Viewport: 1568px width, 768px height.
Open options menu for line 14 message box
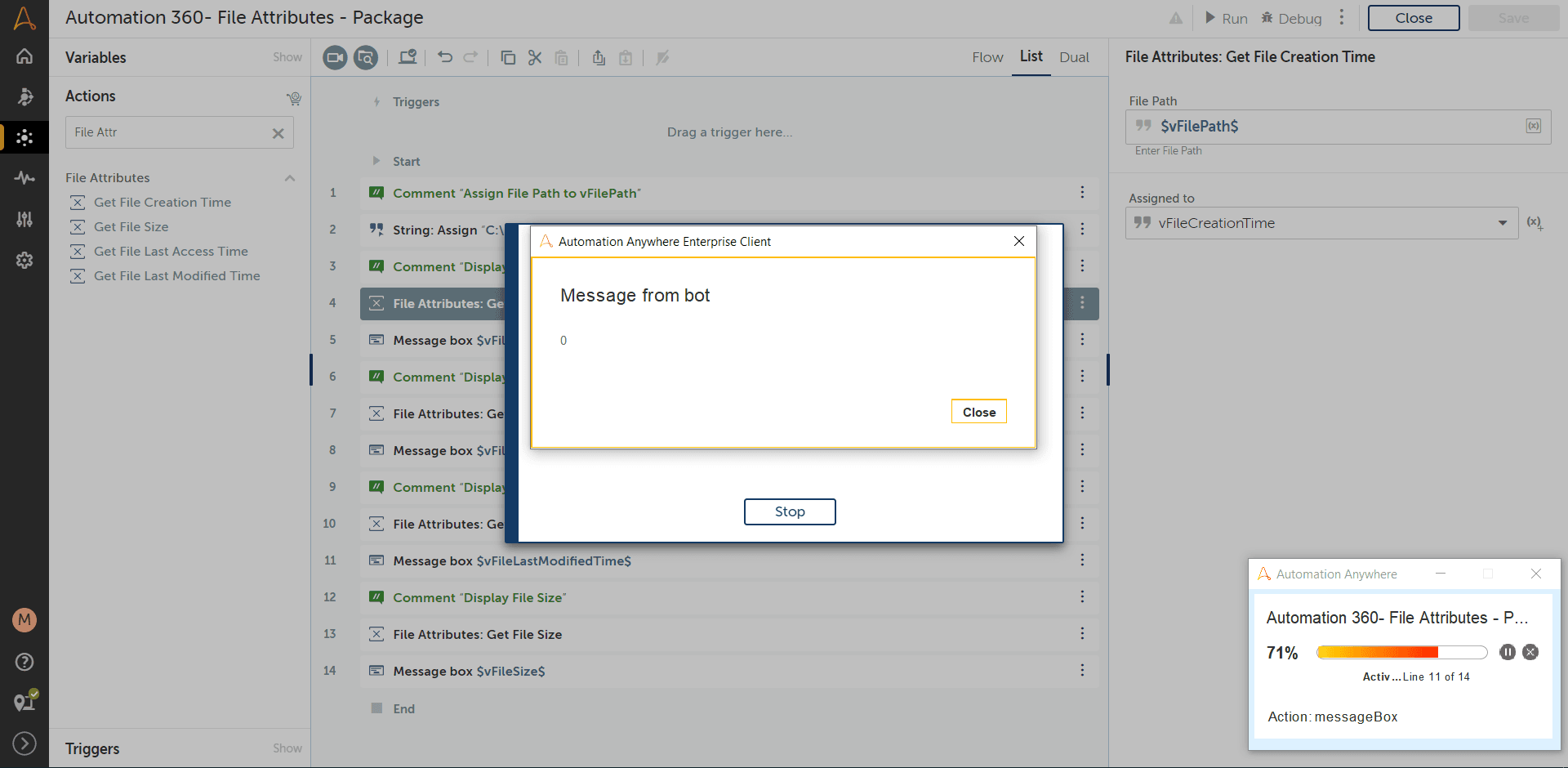tap(1082, 671)
